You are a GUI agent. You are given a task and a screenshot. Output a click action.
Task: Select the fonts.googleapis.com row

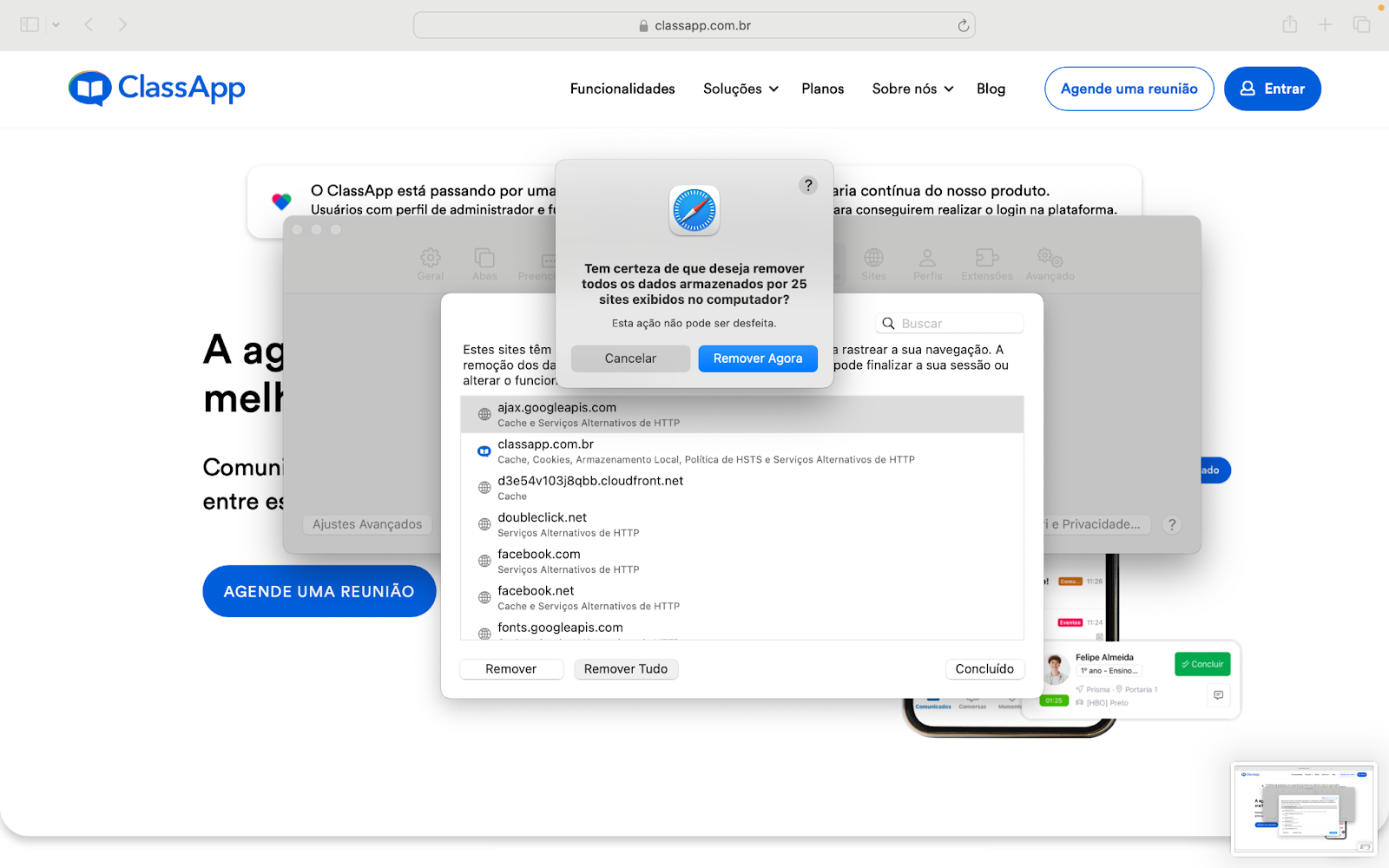pos(742,630)
